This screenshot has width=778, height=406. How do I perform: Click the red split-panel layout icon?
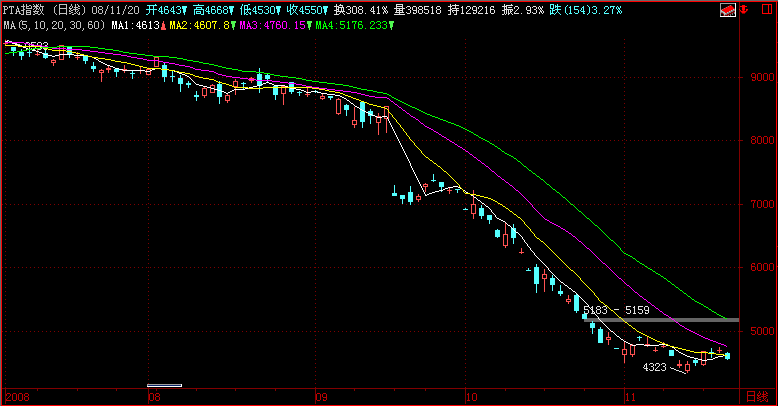coord(767,9)
